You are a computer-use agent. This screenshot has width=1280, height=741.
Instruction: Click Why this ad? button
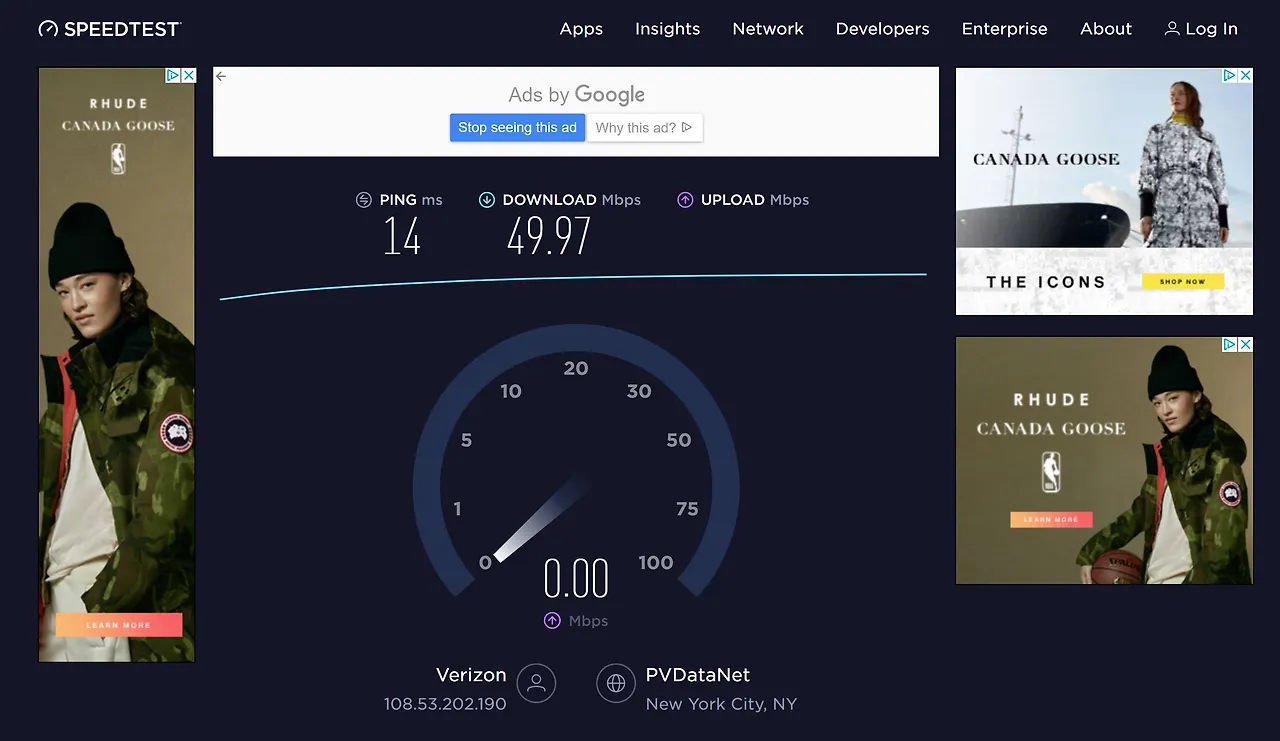tap(644, 127)
